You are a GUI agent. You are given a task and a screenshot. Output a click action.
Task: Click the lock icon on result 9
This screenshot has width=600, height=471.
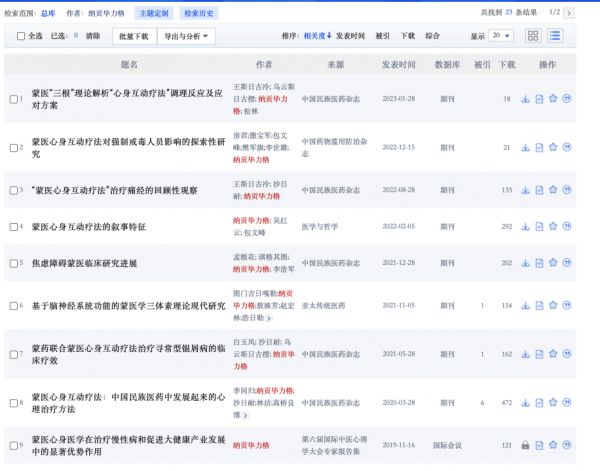click(x=526, y=444)
